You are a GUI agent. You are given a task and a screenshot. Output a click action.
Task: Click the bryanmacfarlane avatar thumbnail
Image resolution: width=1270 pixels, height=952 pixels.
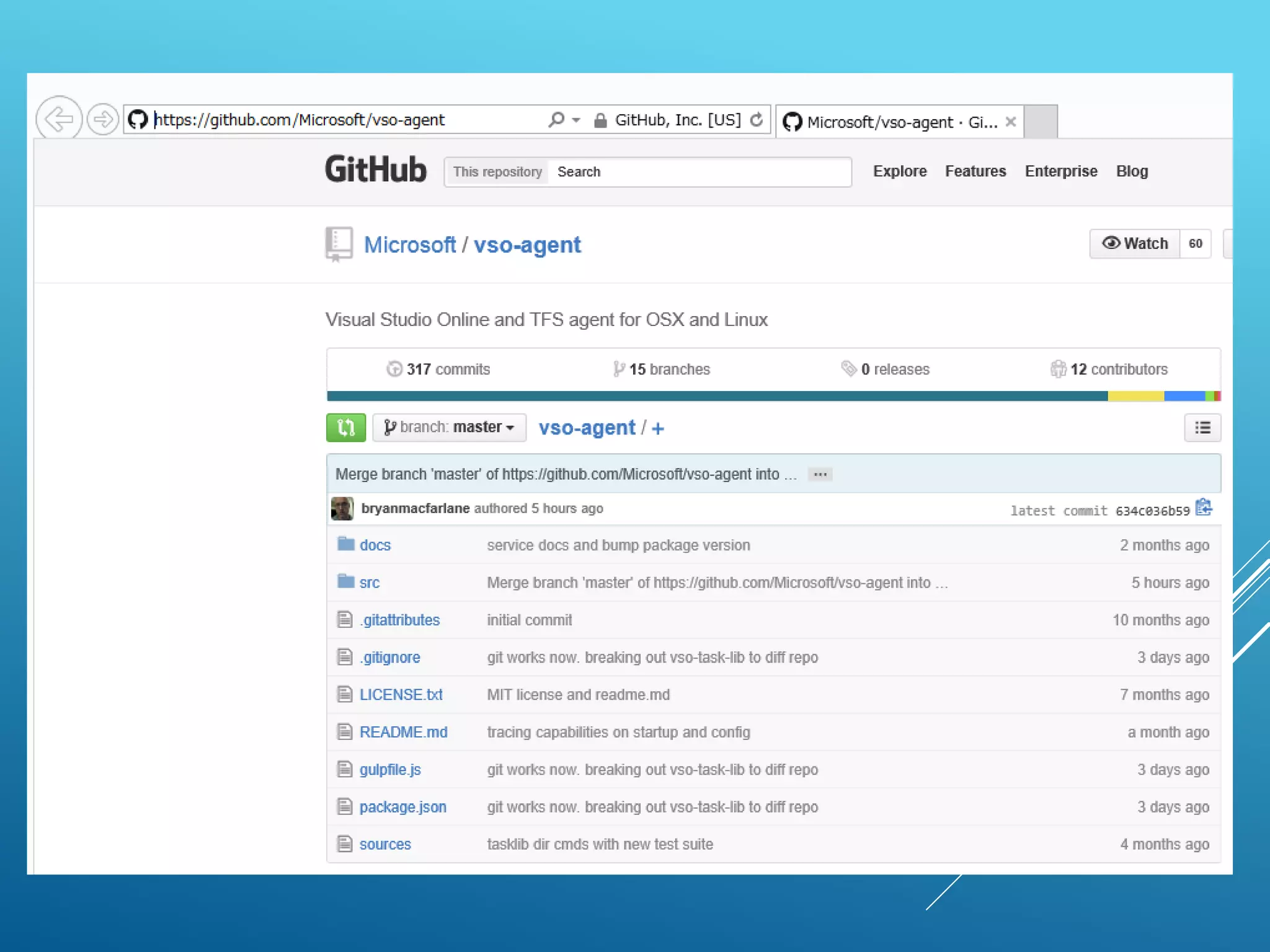[x=342, y=508]
